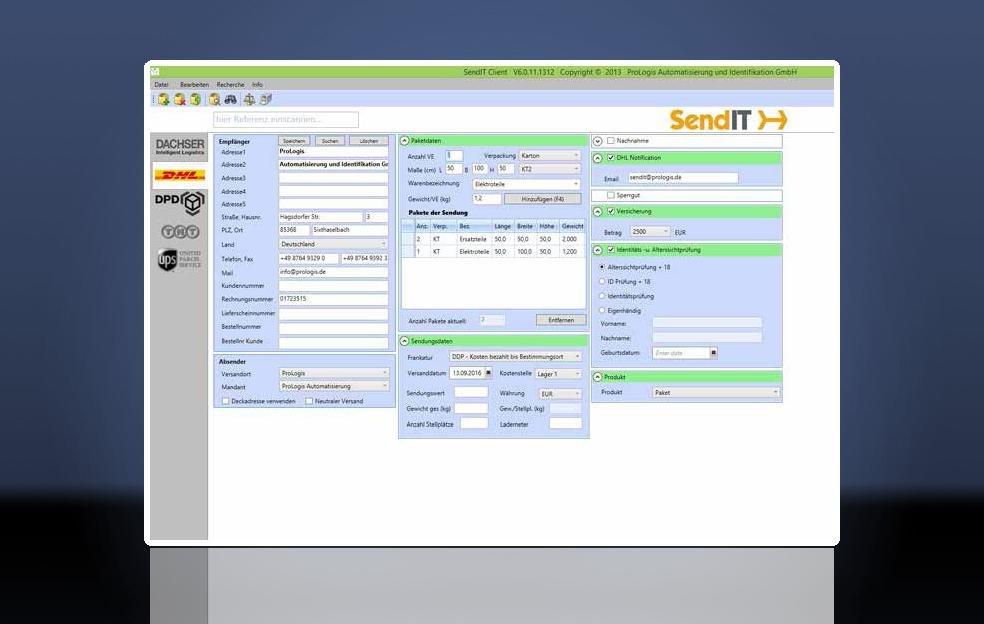Click the Gewicht column header in package table

[572, 226]
